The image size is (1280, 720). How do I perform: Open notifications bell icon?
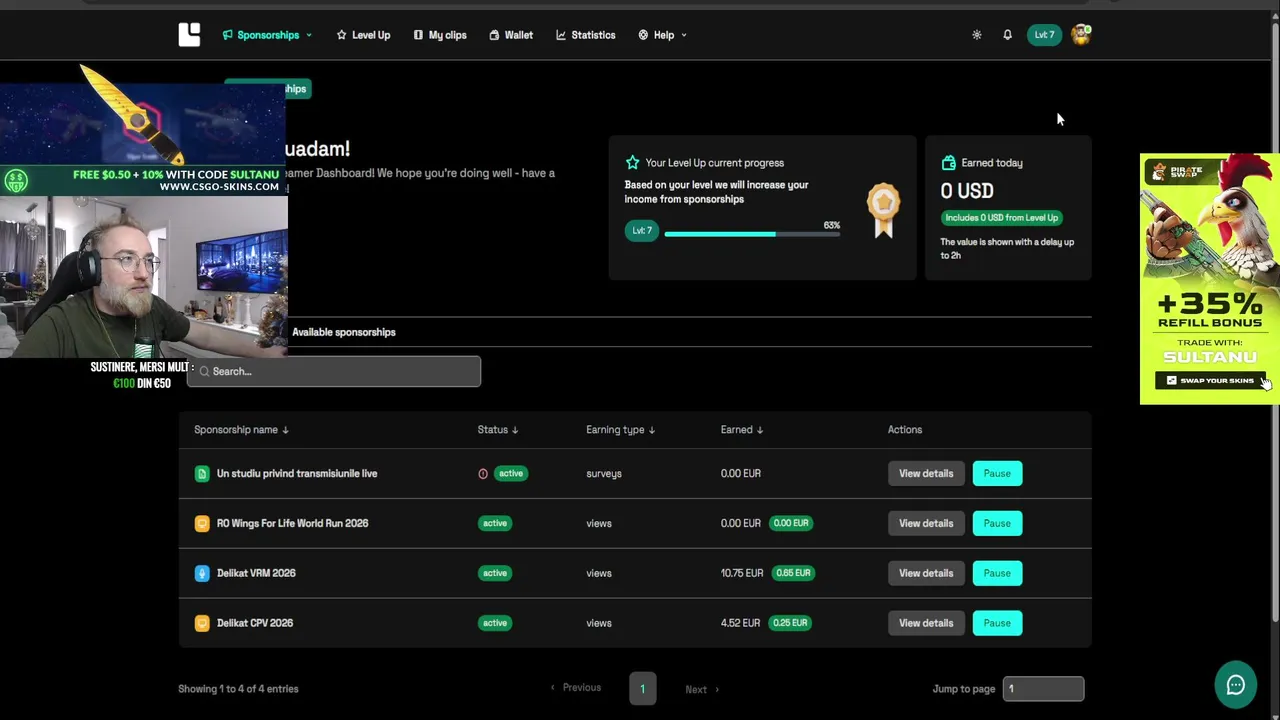[x=1007, y=35]
